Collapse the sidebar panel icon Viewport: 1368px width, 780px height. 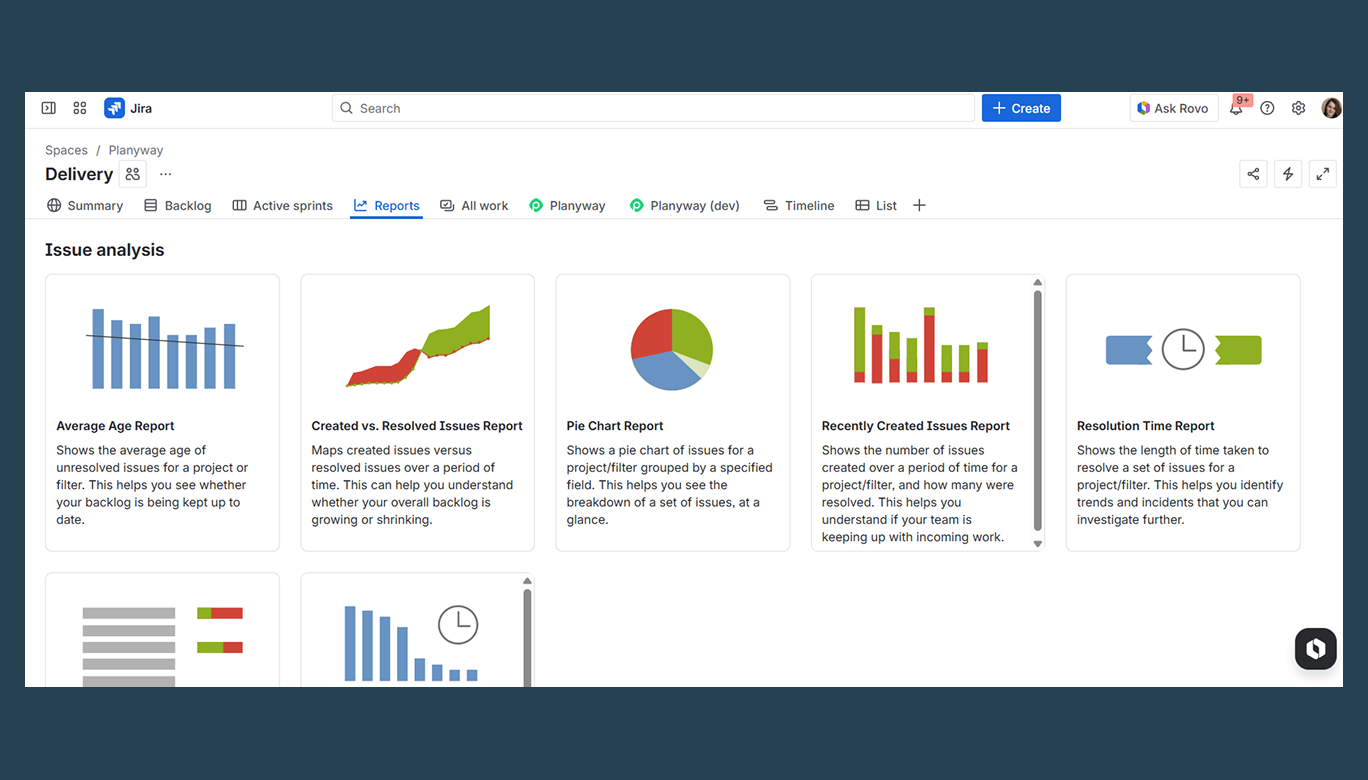(48, 108)
